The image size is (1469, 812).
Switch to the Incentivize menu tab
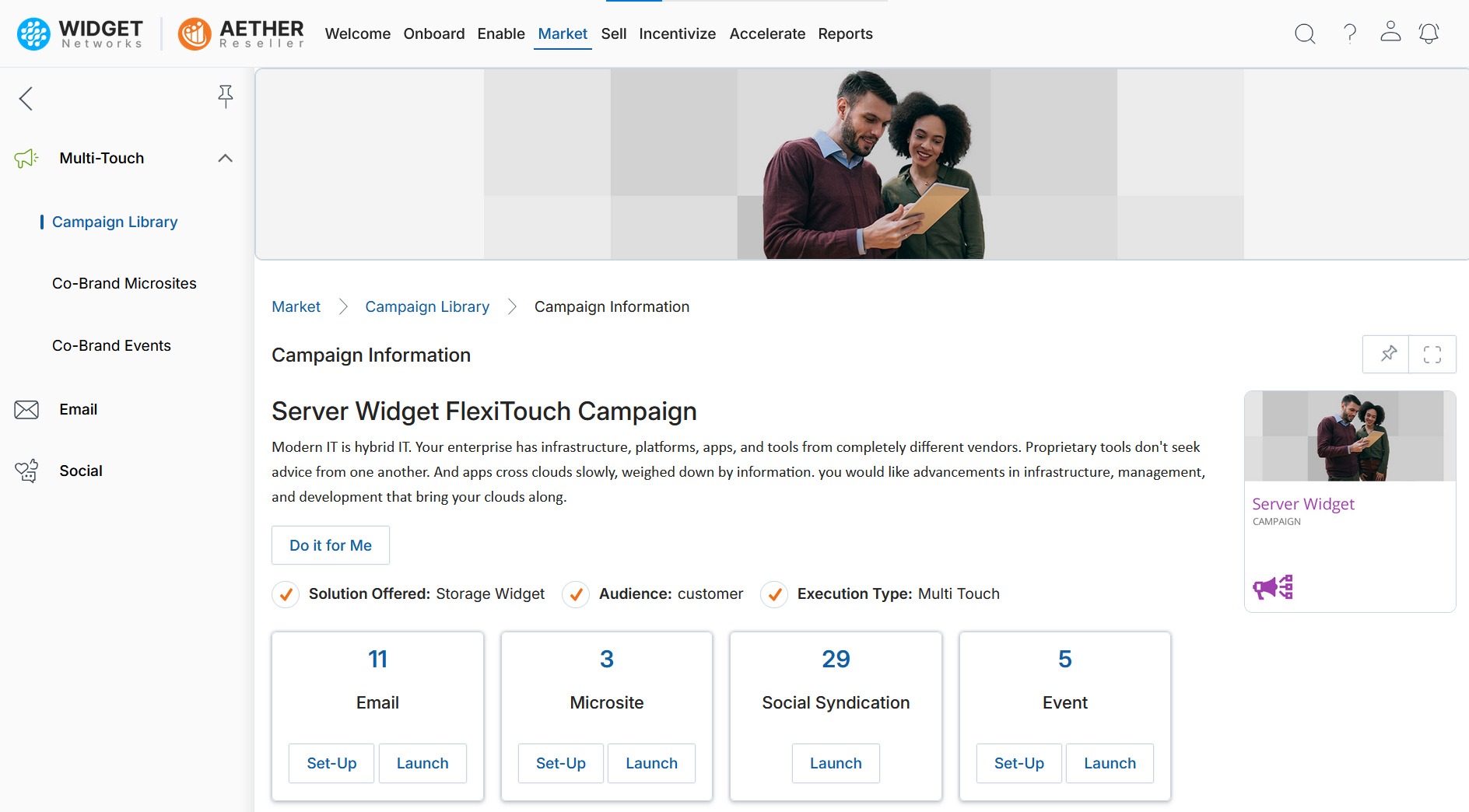coord(677,33)
